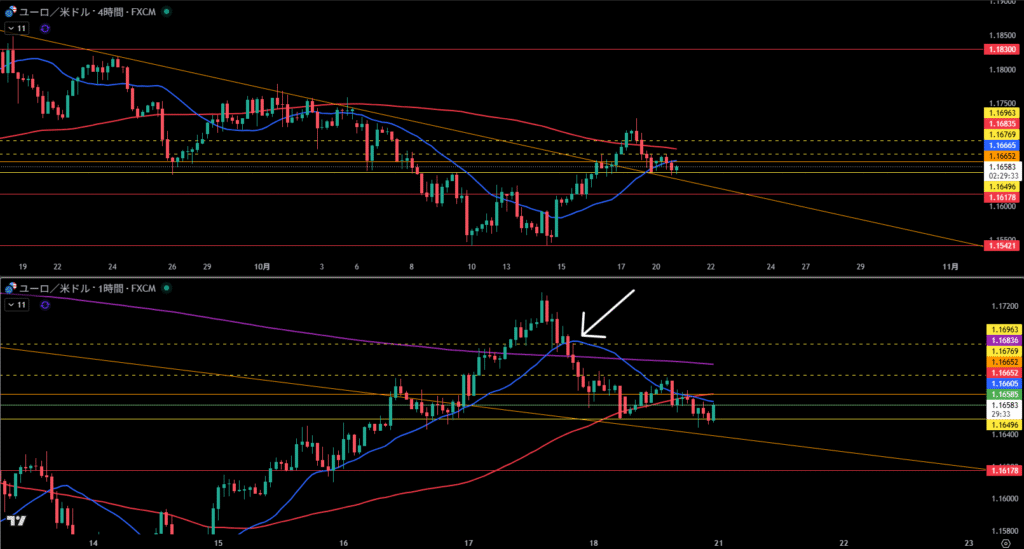The image size is (1024, 549).
Task: Click the green market status dot on the 1-hour chart
Action: 166,289
